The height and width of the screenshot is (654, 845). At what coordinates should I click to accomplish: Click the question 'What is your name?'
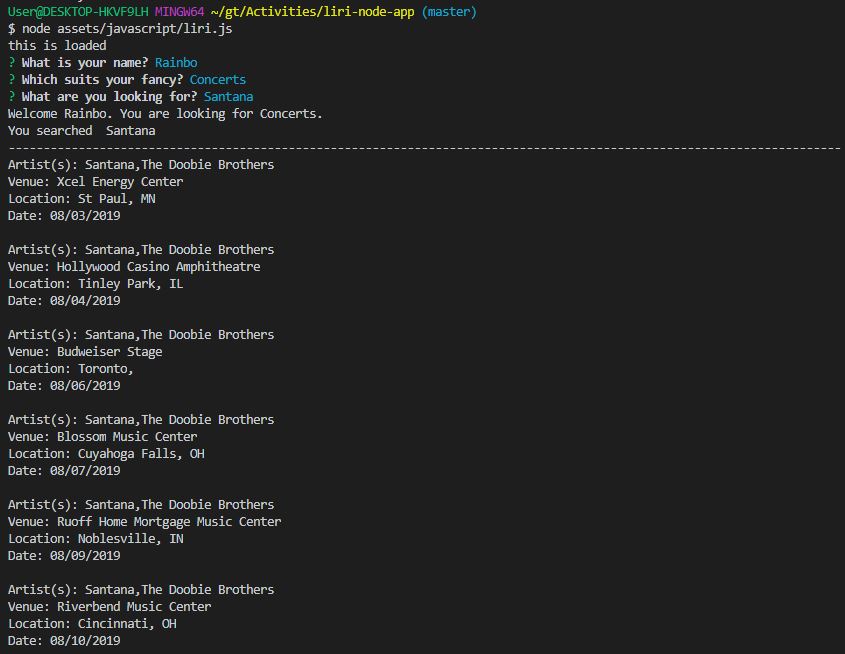(85, 63)
